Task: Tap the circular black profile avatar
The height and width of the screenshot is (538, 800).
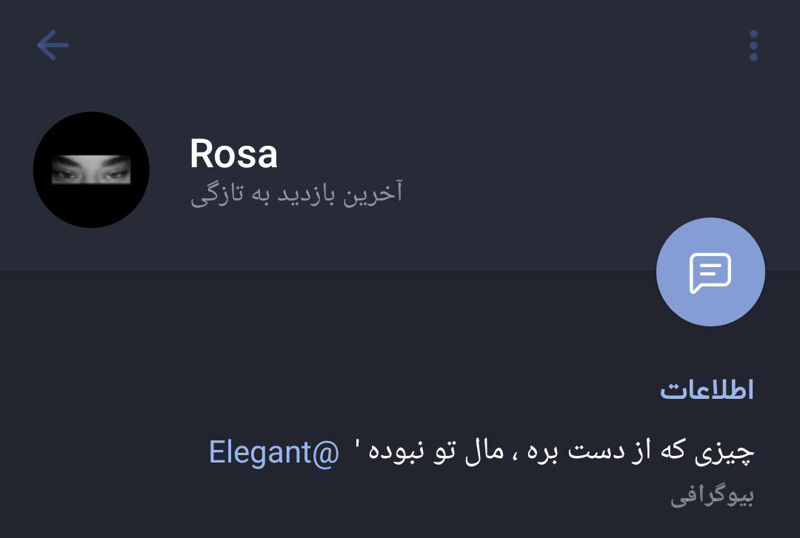Action: [x=91, y=170]
